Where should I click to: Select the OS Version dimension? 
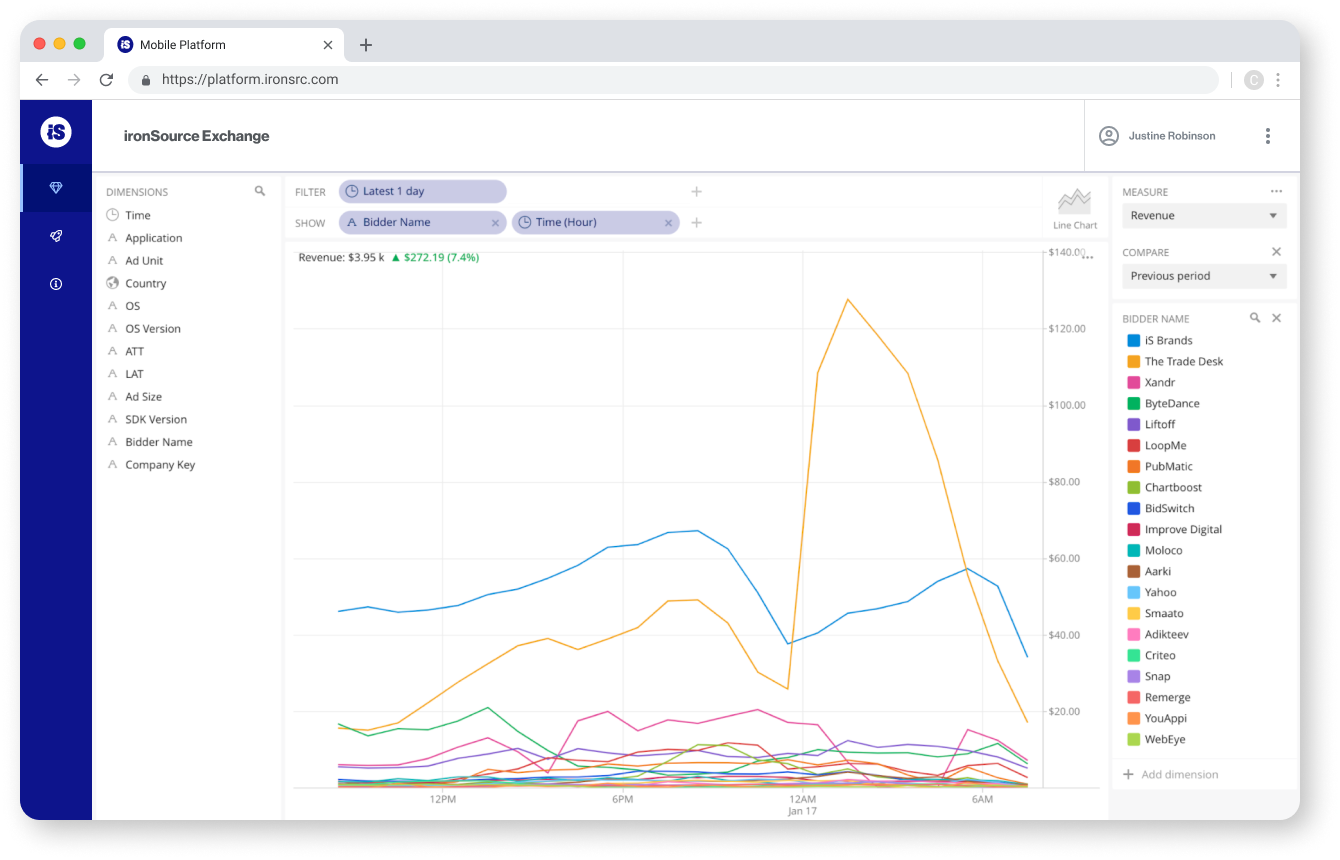tap(153, 329)
